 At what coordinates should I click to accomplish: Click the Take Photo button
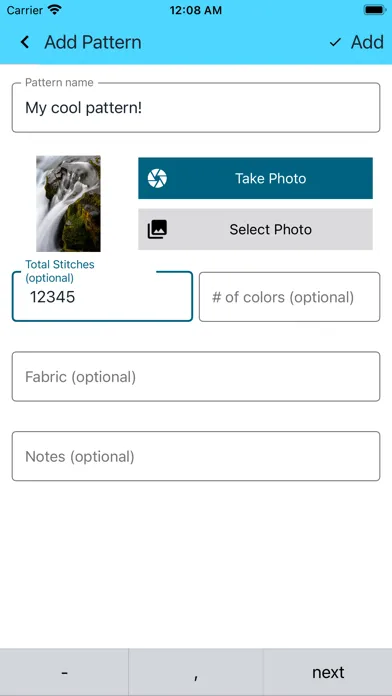click(255, 178)
